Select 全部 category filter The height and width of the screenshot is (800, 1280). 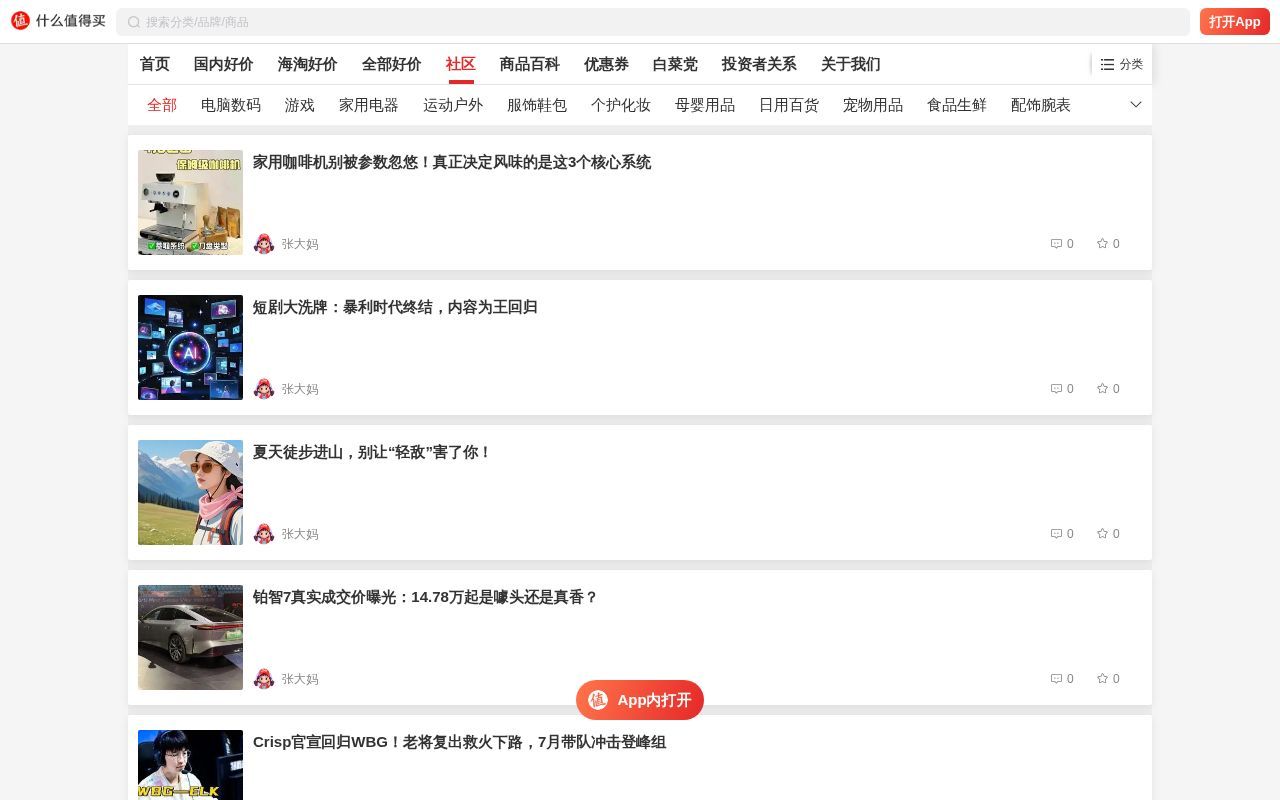coord(162,105)
